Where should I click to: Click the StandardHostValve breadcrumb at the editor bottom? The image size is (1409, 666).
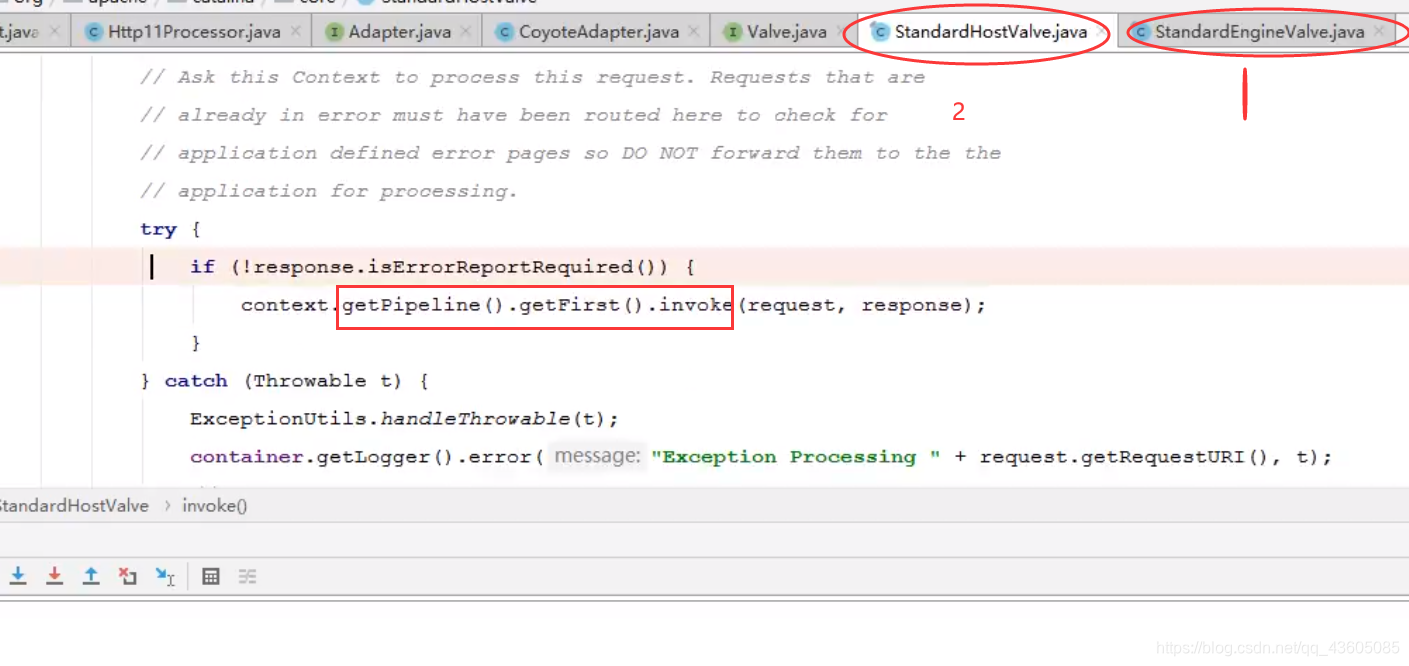point(72,506)
